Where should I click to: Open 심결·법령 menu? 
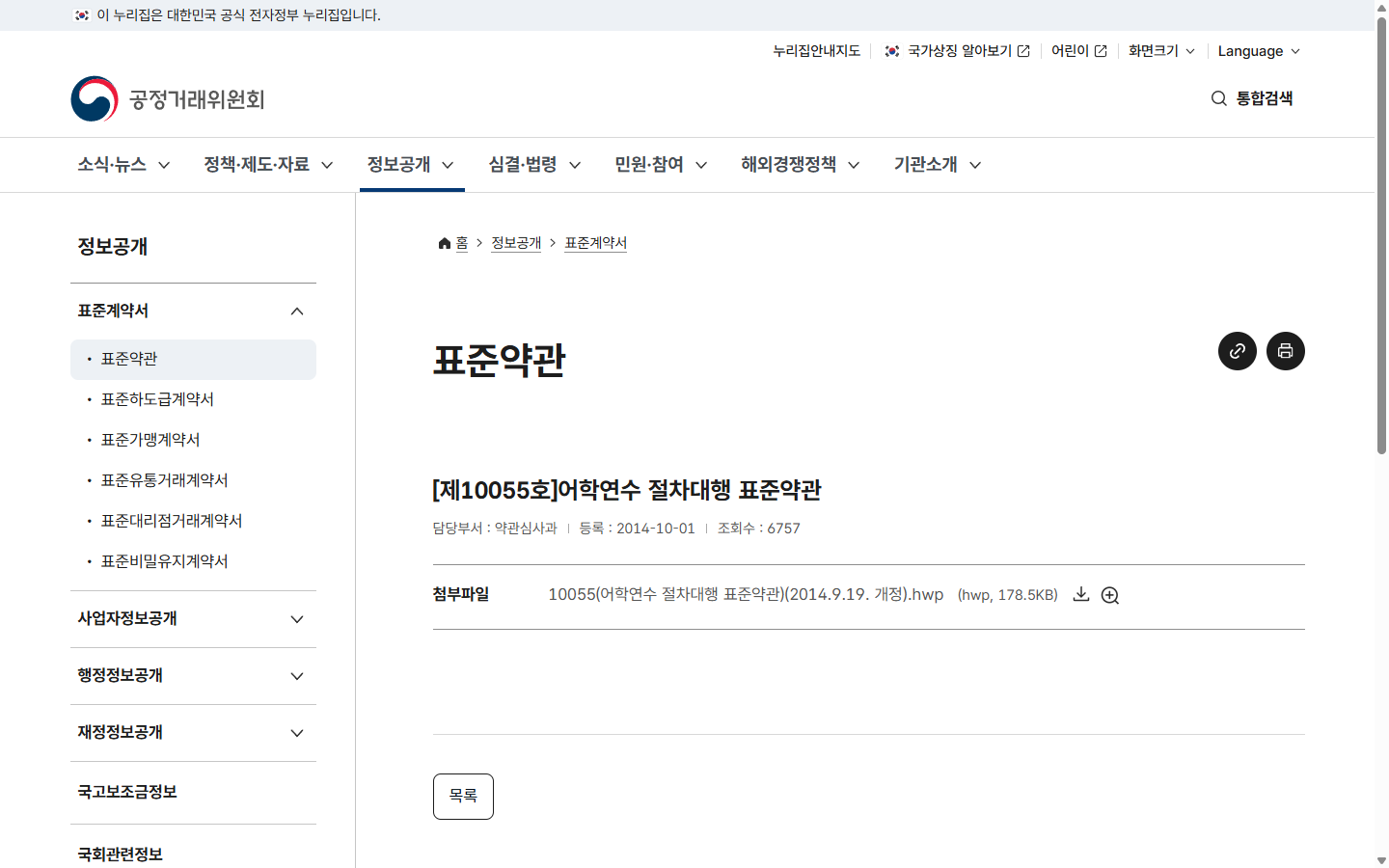click(x=534, y=165)
